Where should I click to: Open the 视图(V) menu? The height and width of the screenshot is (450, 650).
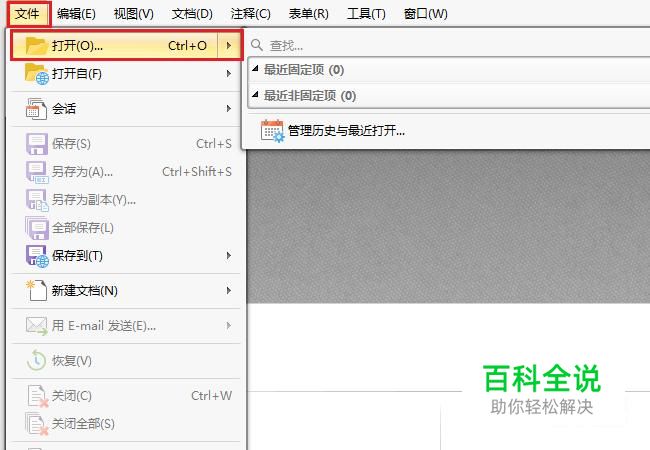[133, 14]
